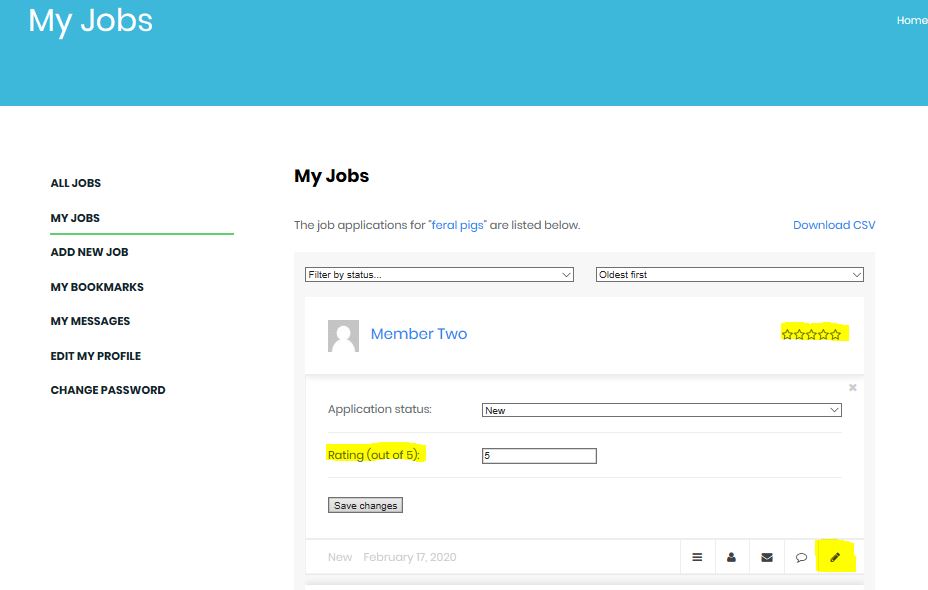Image resolution: width=928 pixels, height=590 pixels.
Task: Close the edit panel with the X
Action: point(853,387)
